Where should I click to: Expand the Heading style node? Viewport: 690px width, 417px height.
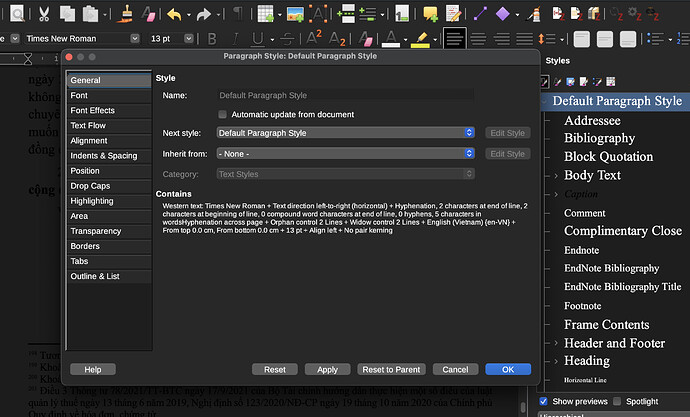556,361
